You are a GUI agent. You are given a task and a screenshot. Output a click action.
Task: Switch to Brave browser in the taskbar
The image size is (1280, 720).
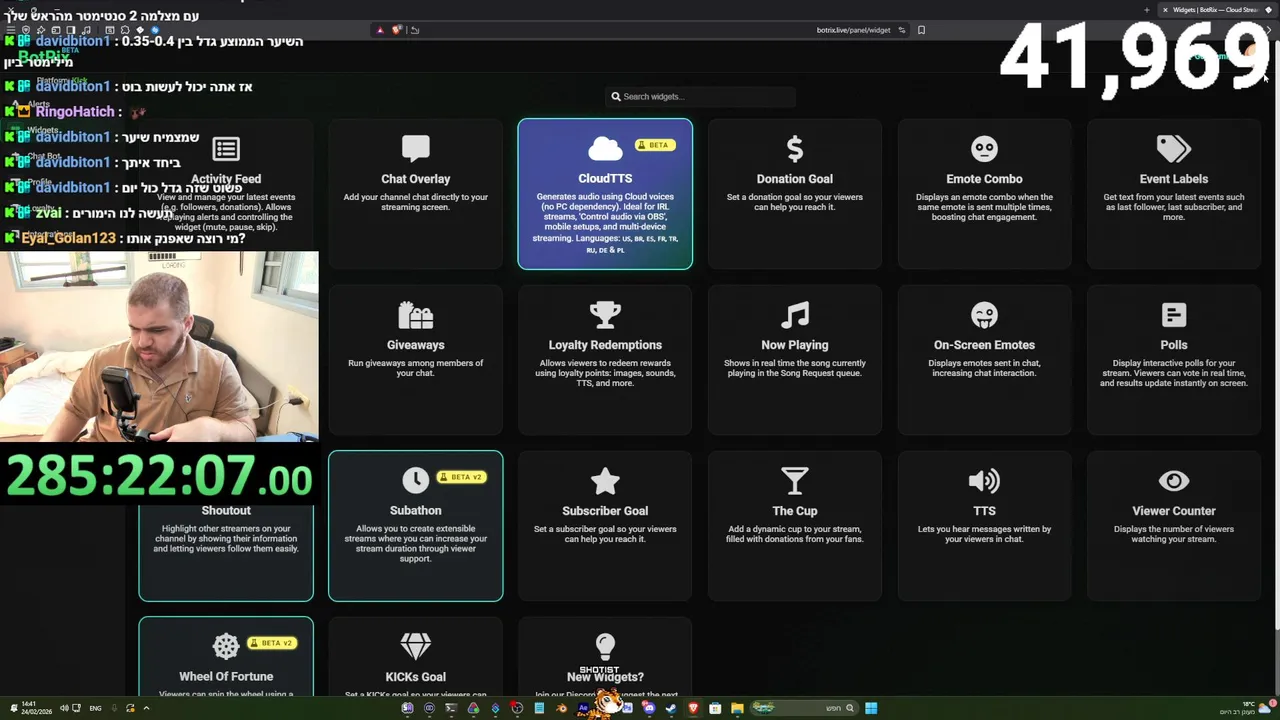coord(693,708)
